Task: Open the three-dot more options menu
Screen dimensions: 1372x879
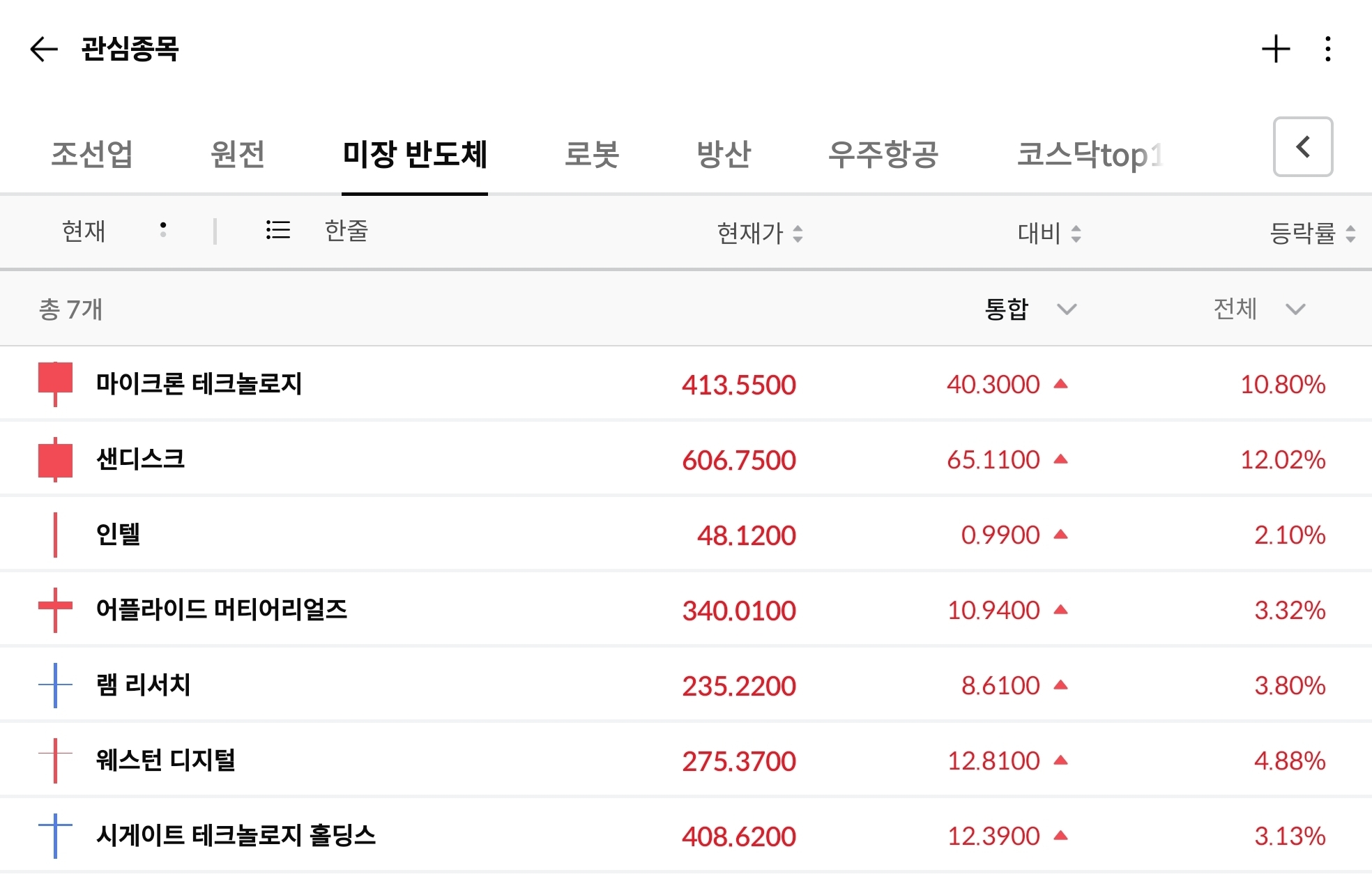Action: pos(1327,49)
